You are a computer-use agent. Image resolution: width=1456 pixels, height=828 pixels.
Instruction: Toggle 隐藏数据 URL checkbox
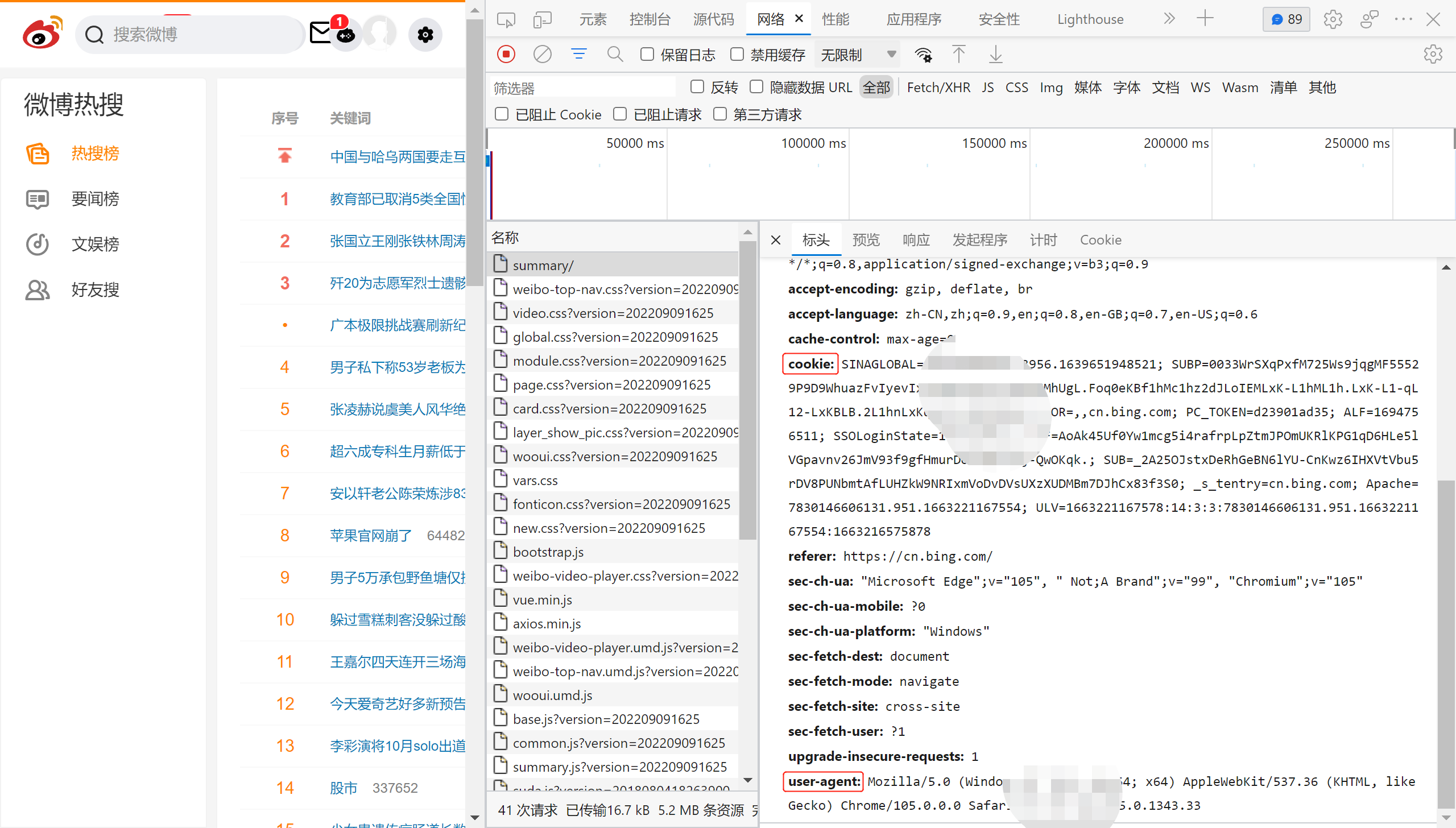click(x=756, y=87)
